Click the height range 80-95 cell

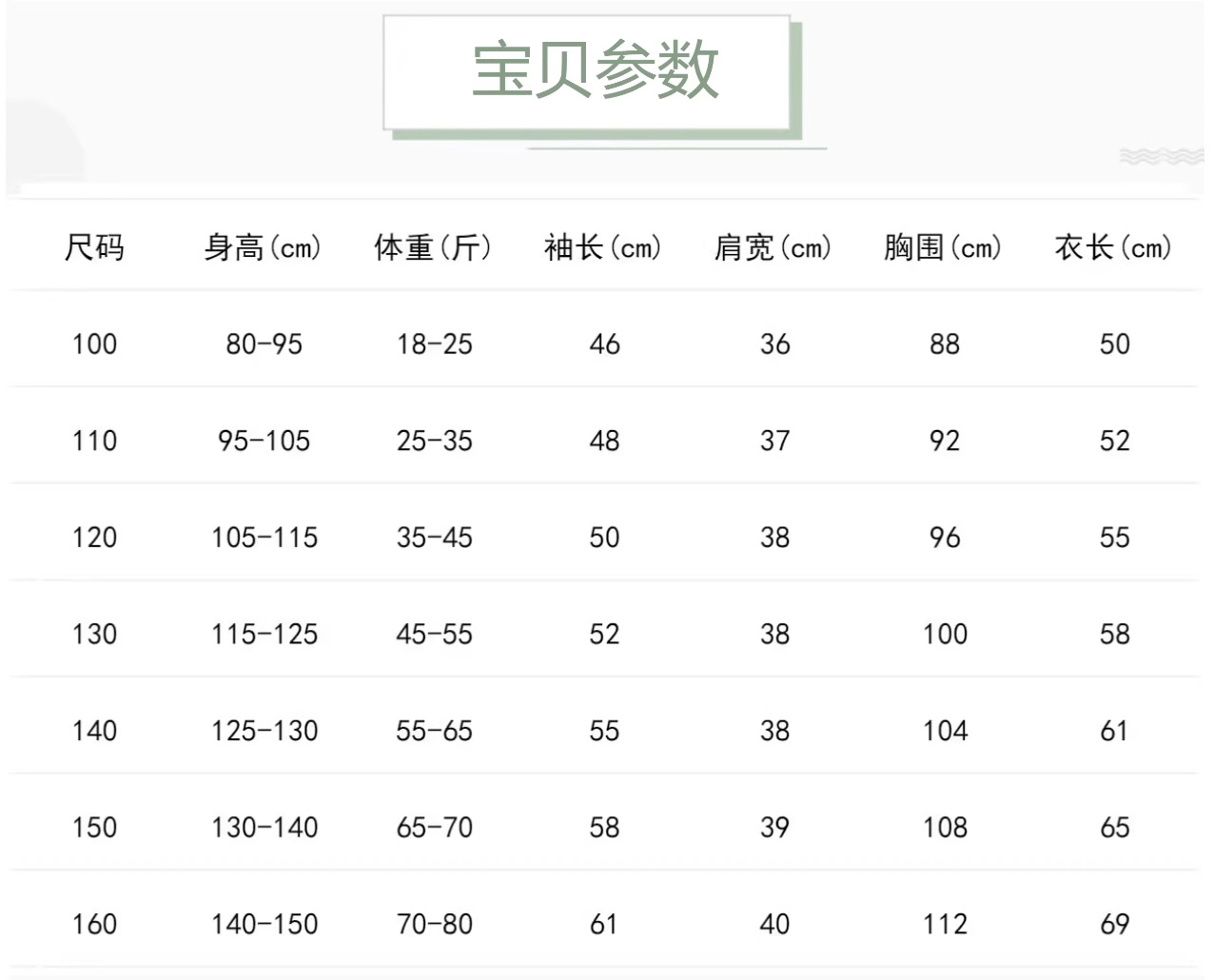(264, 344)
